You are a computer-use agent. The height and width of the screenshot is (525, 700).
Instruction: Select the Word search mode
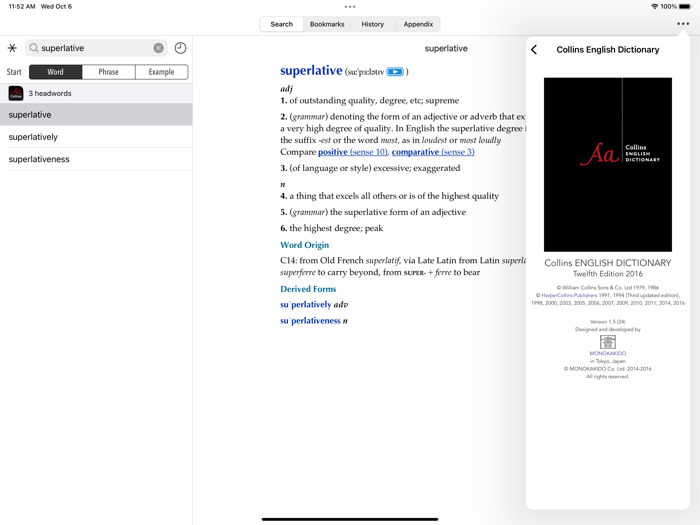(x=55, y=72)
